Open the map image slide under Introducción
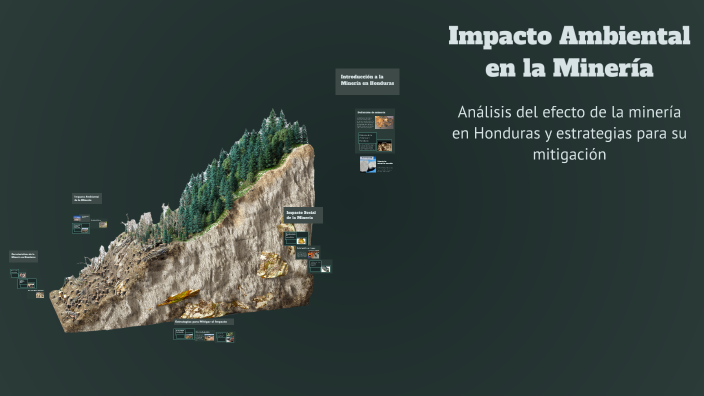 [376, 164]
